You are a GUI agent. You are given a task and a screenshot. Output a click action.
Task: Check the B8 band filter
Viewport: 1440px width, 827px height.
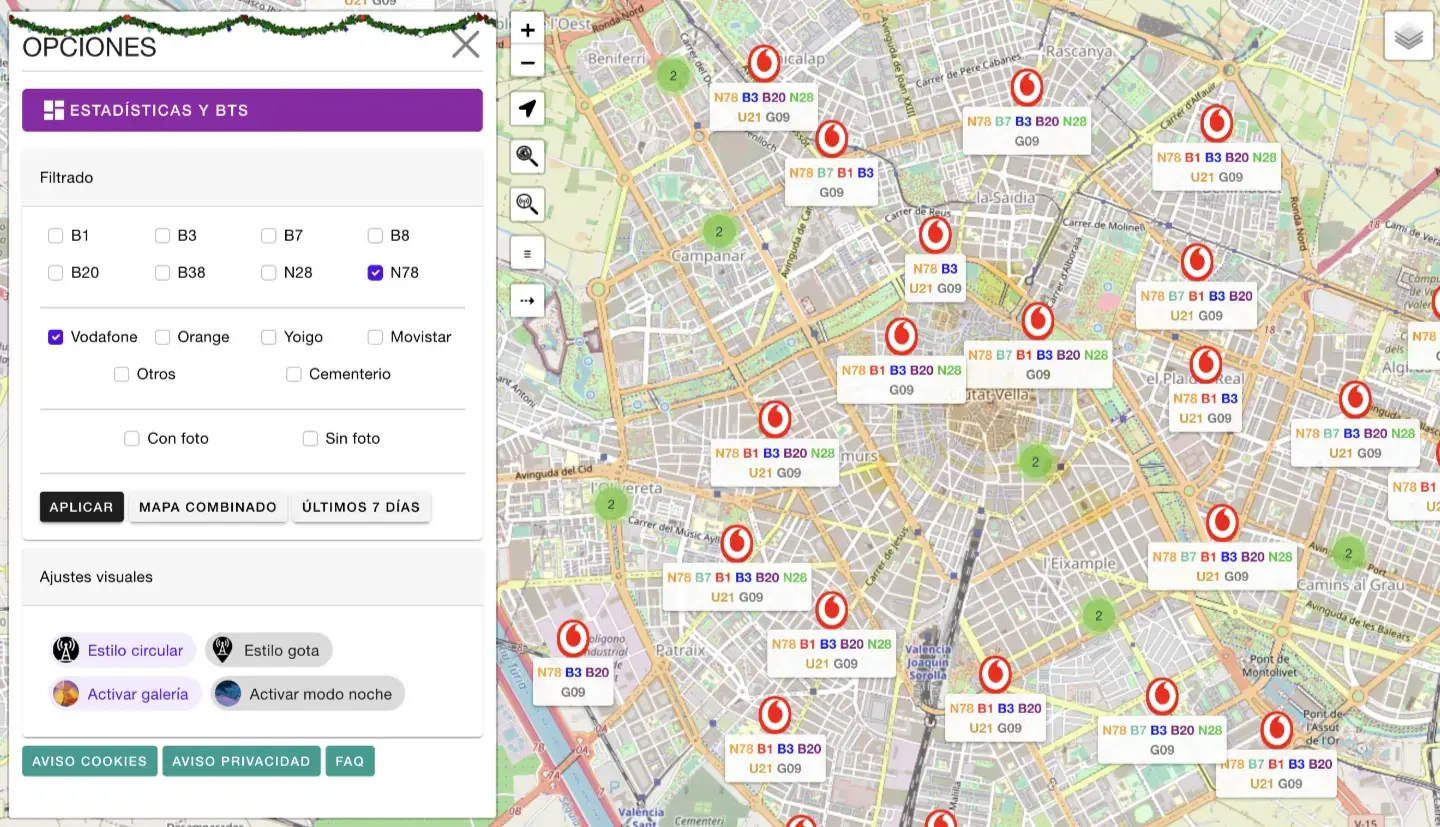(375, 236)
